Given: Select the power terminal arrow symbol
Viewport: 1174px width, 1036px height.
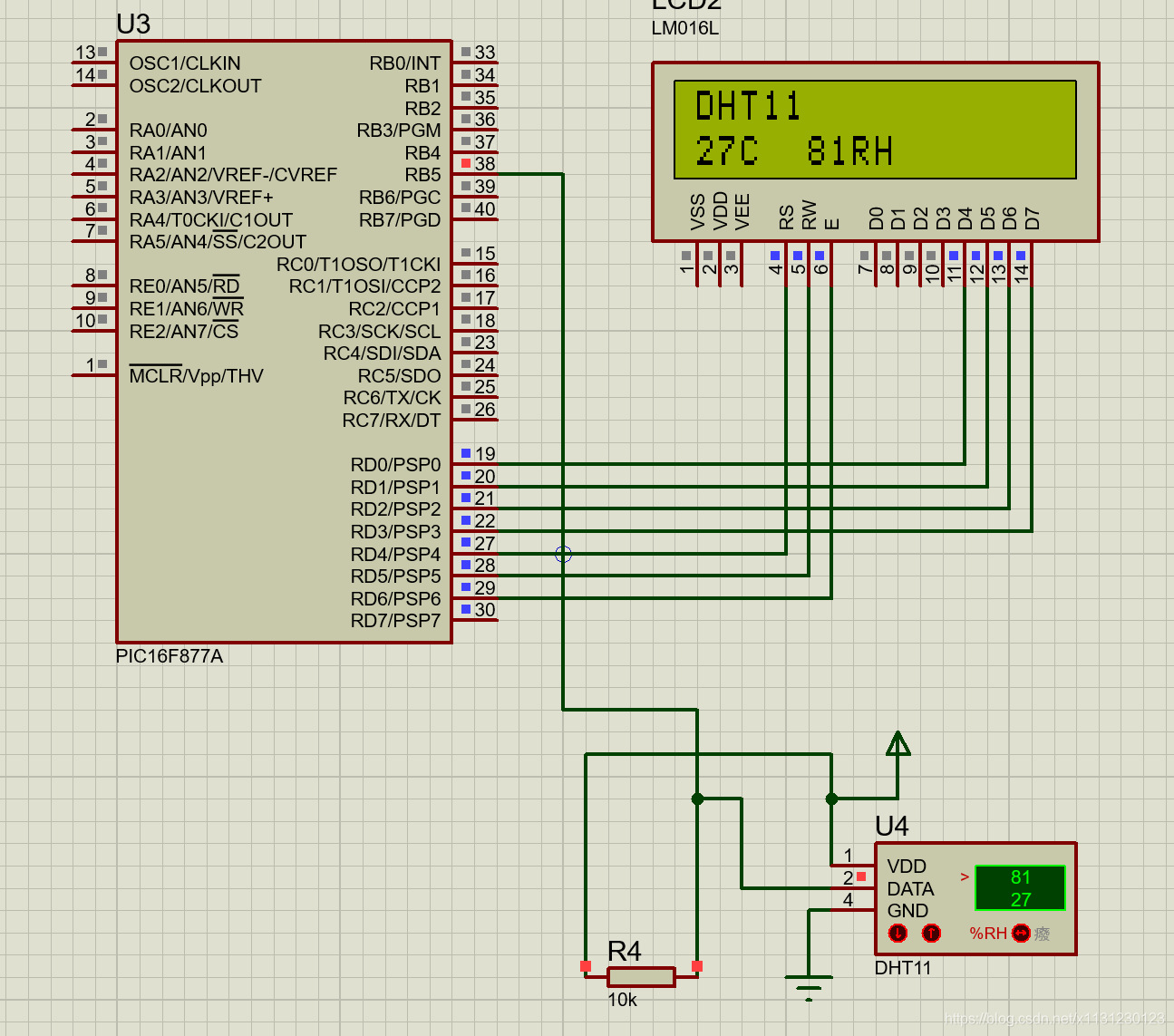Looking at the screenshot, I should pyautogui.click(x=897, y=744).
